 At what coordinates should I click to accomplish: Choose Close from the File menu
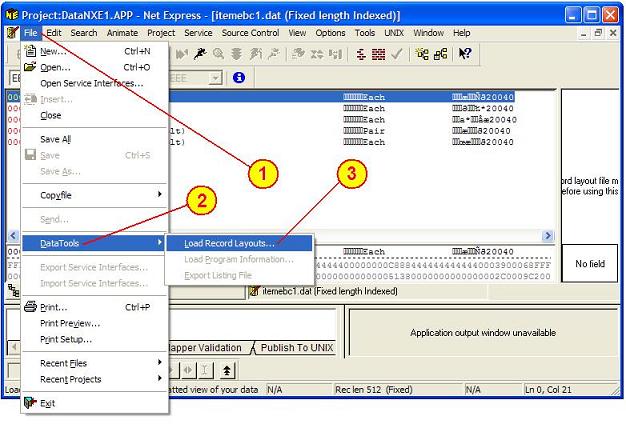[x=95, y=115]
